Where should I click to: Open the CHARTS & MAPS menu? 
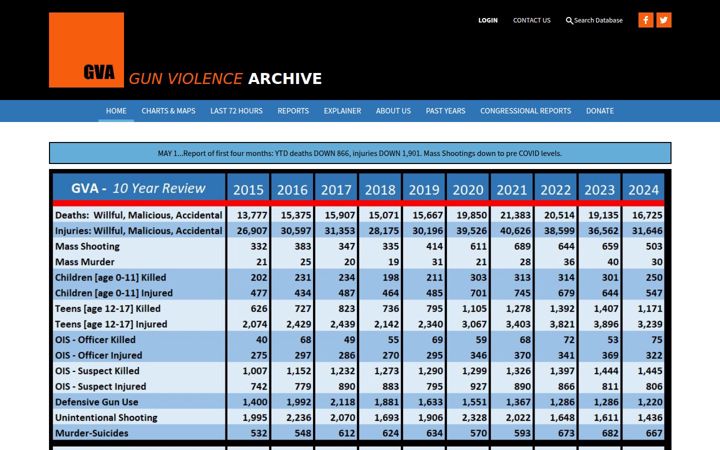pyautogui.click(x=169, y=111)
